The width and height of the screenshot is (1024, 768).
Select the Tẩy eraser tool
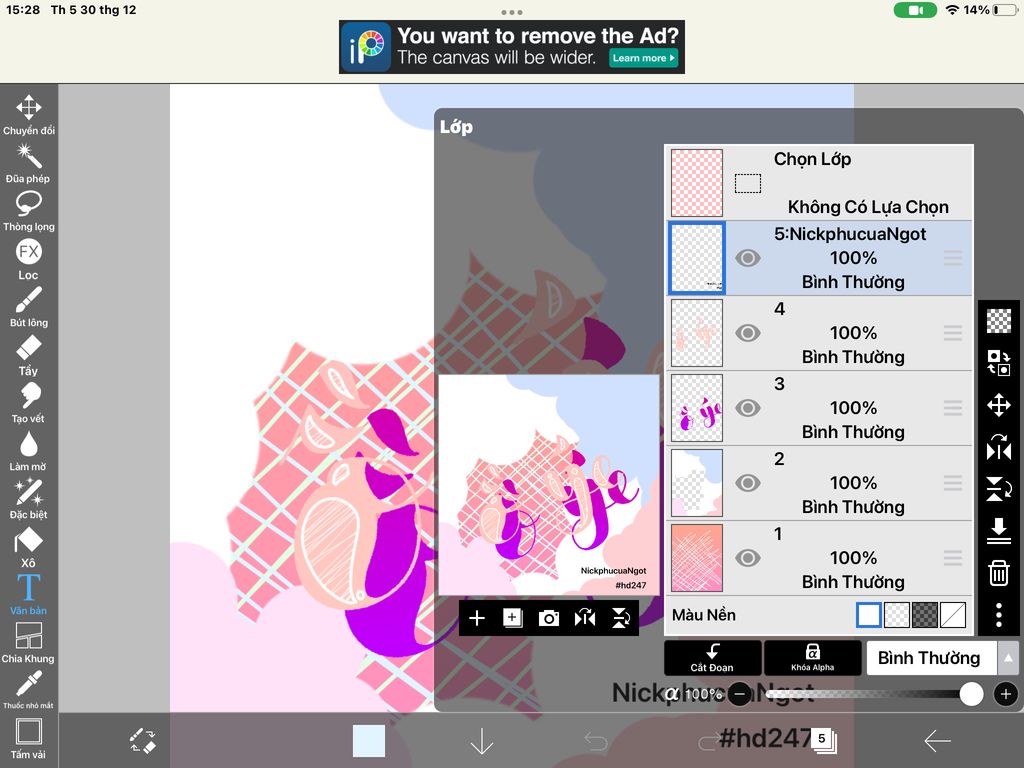pyautogui.click(x=28, y=355)
